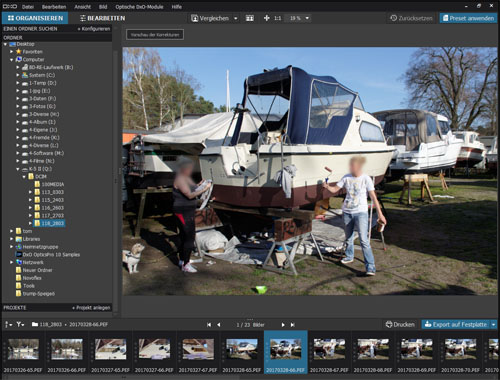Click Export auf Festplatte button
This screenshot has width=500, height=380.
456,324
